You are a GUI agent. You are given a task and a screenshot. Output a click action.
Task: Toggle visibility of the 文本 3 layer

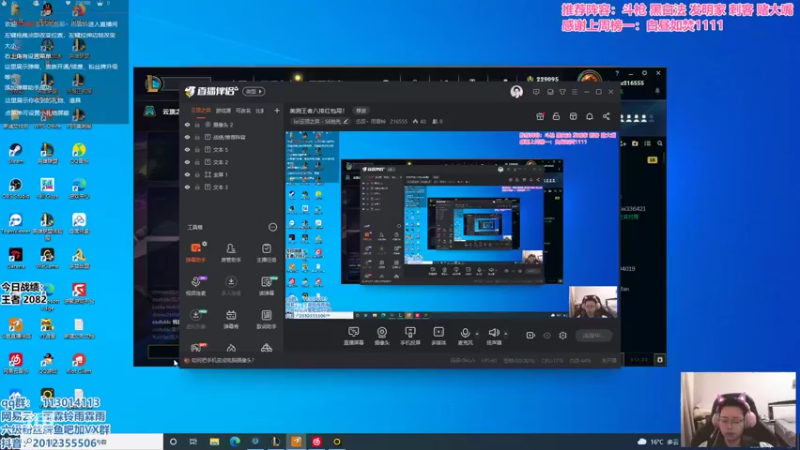point(187,187)
